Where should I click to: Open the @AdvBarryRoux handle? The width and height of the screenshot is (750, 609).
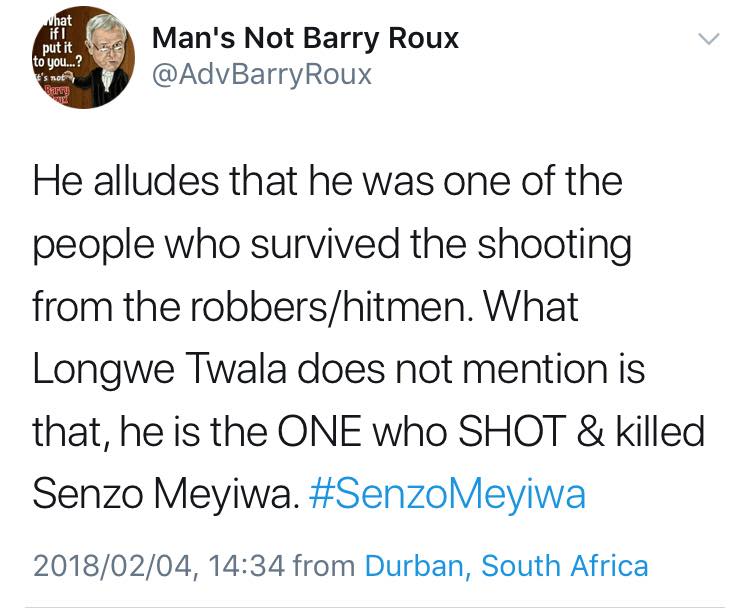[262, 75]
